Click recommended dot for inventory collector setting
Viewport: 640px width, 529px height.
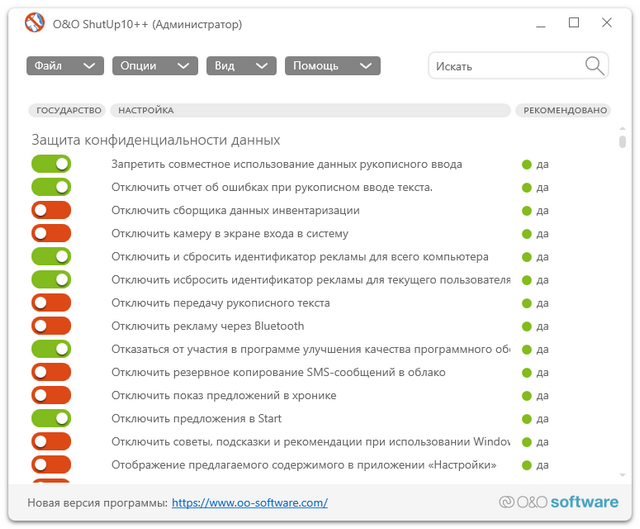pos(526,211)
